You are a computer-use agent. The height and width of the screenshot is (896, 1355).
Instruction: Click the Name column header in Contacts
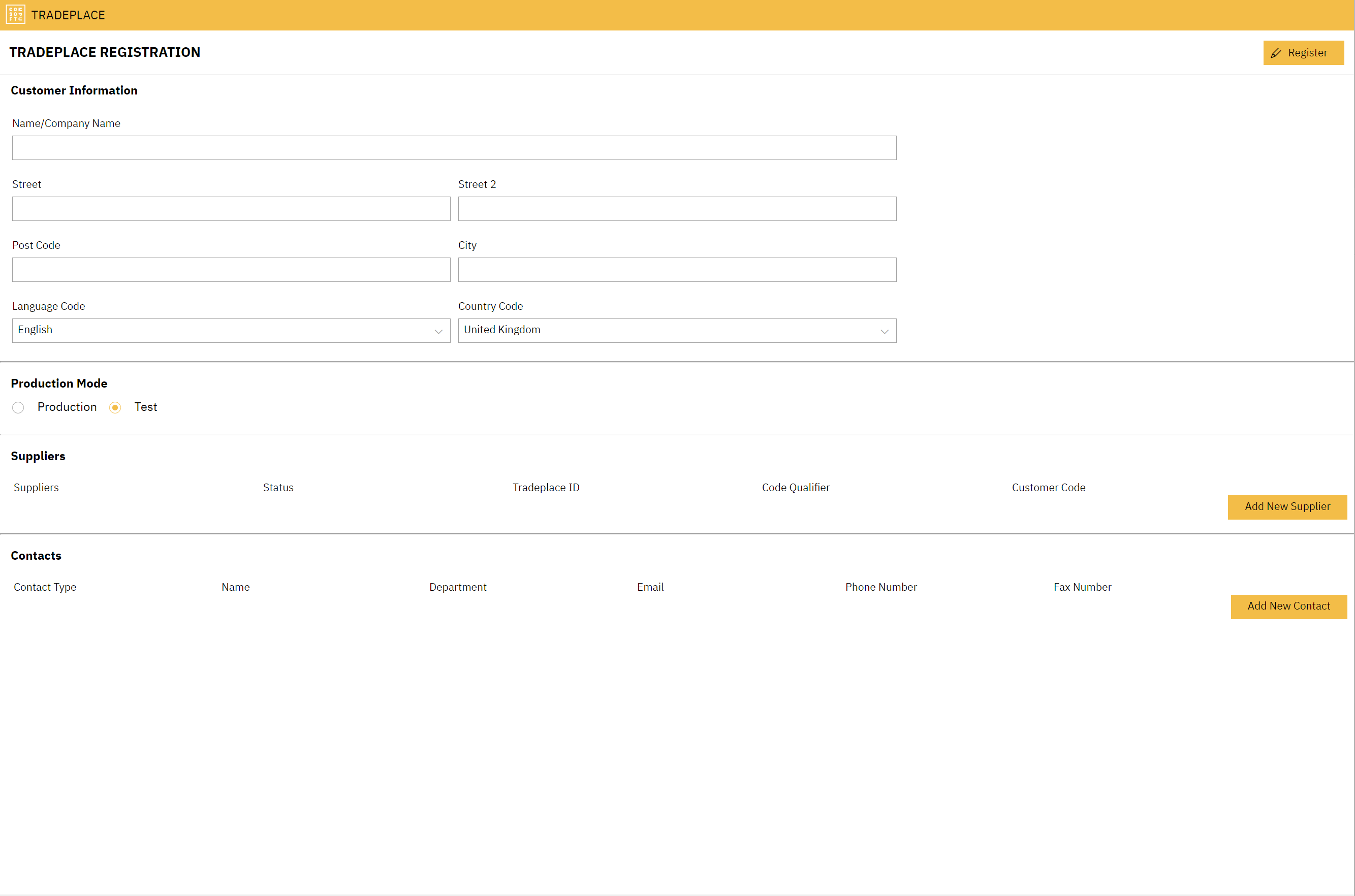[235, 587]
